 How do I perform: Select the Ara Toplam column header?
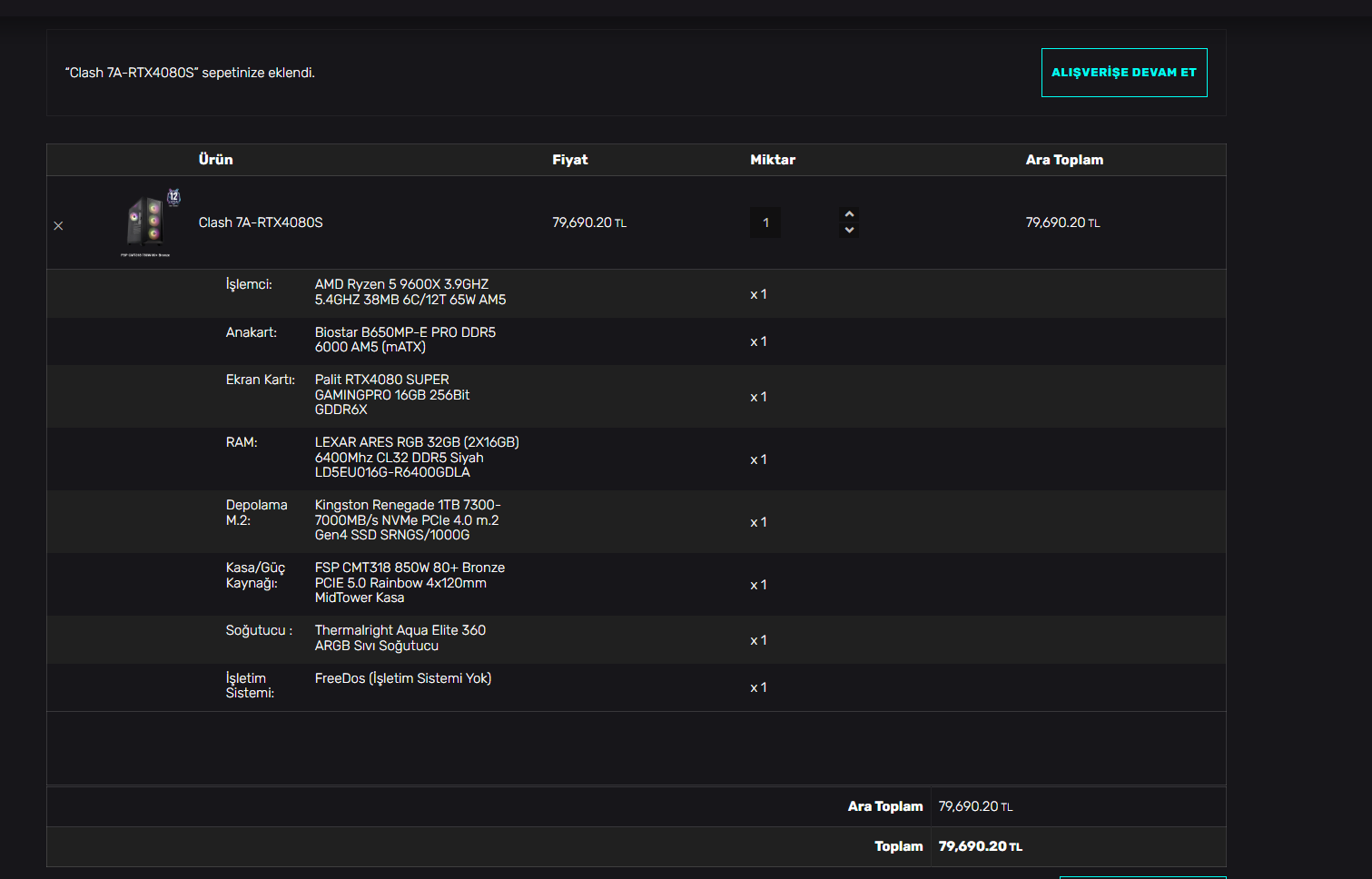pyautogui.click(x=1065, y=160)
